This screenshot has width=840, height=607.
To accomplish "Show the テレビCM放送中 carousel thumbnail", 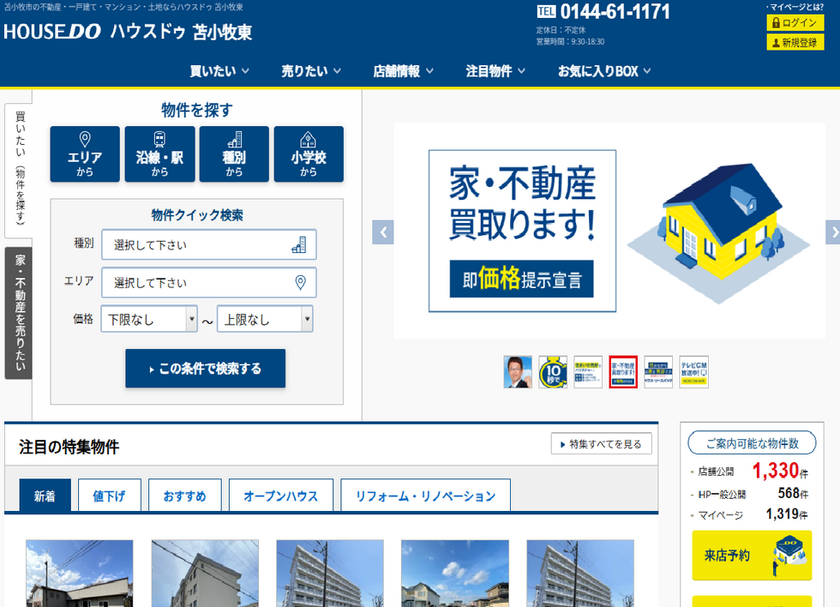I will [x=693, y=371].
